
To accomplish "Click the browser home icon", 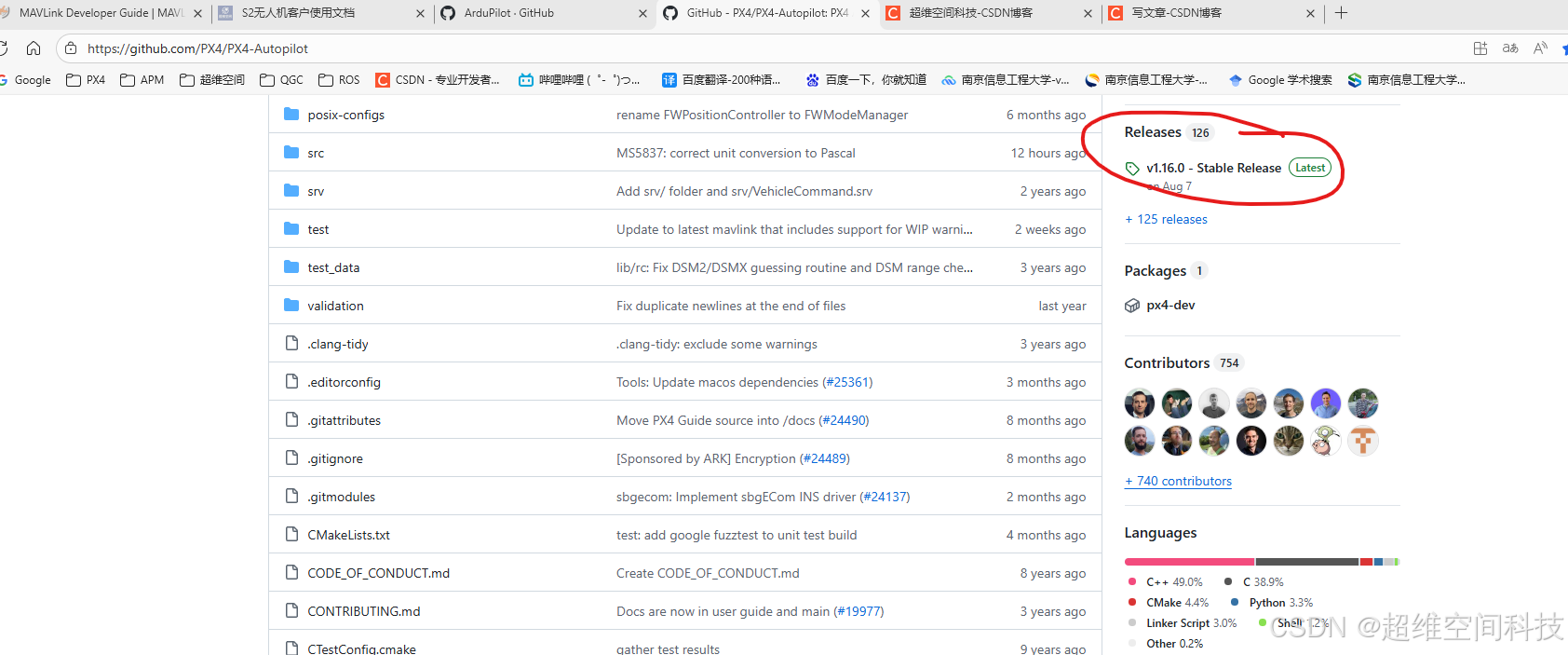I will click(x=34, y=48).
